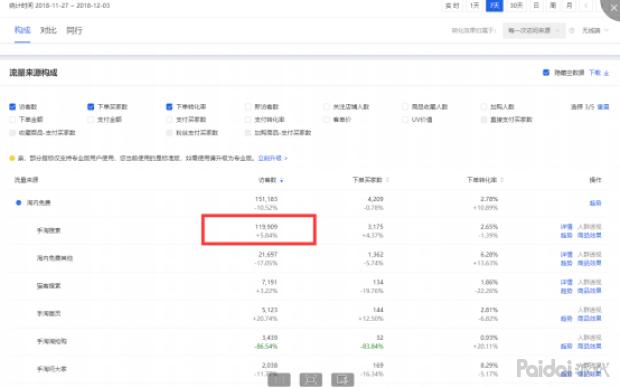Select the 1天 time range
Image resolution: width=620 pixels, height=388 pixels.
tap(474, 6)
